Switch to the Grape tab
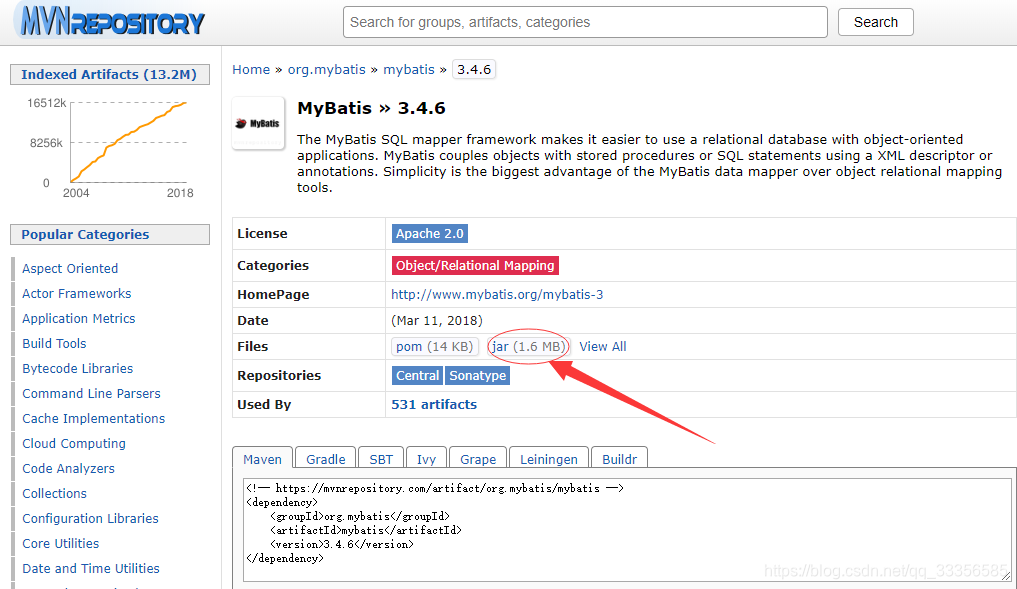 (478, 459)
